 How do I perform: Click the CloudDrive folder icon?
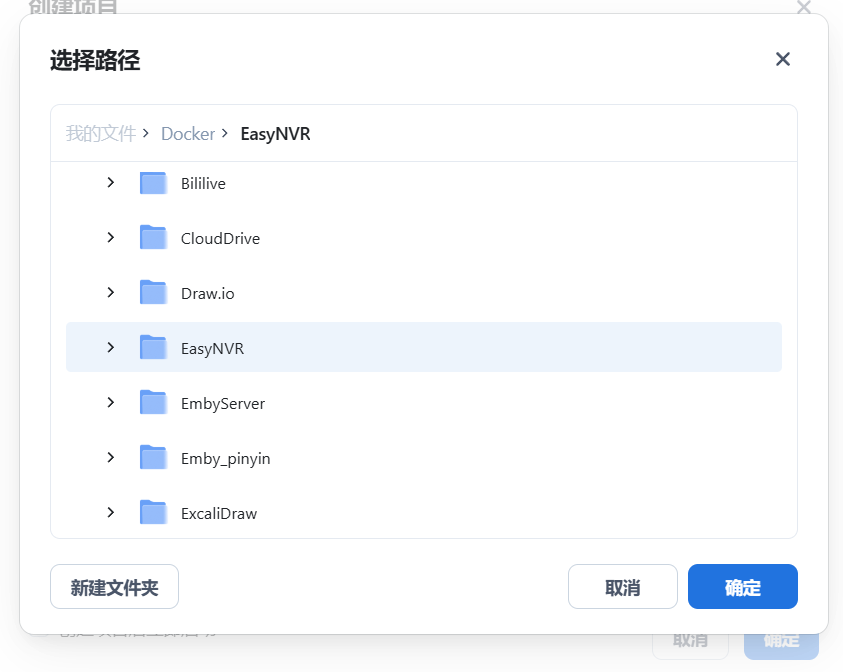[153, 238]
